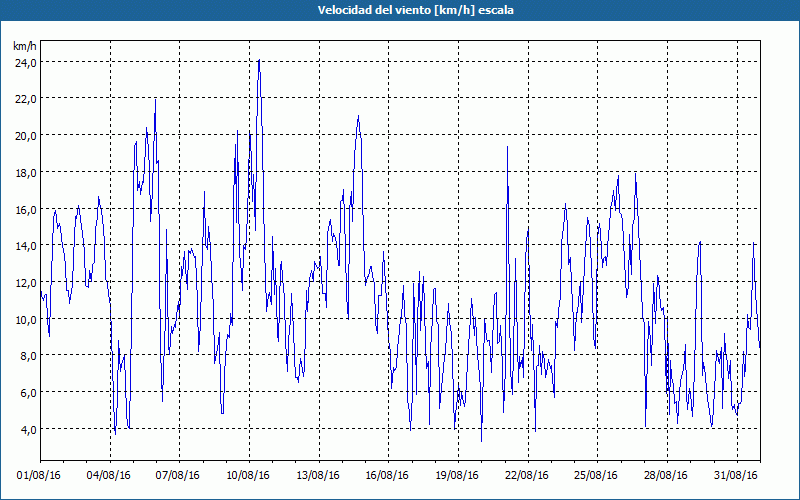The image size is (800, 500).
Task: Click the '8,0' y-axis value
Action: pyautogui.click(x=29, y=356)
